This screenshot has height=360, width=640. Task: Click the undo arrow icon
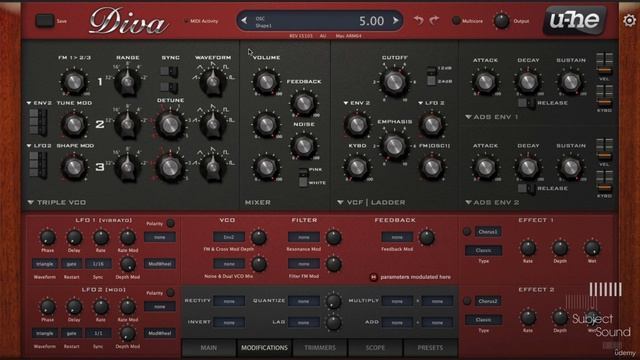point(418,20)
